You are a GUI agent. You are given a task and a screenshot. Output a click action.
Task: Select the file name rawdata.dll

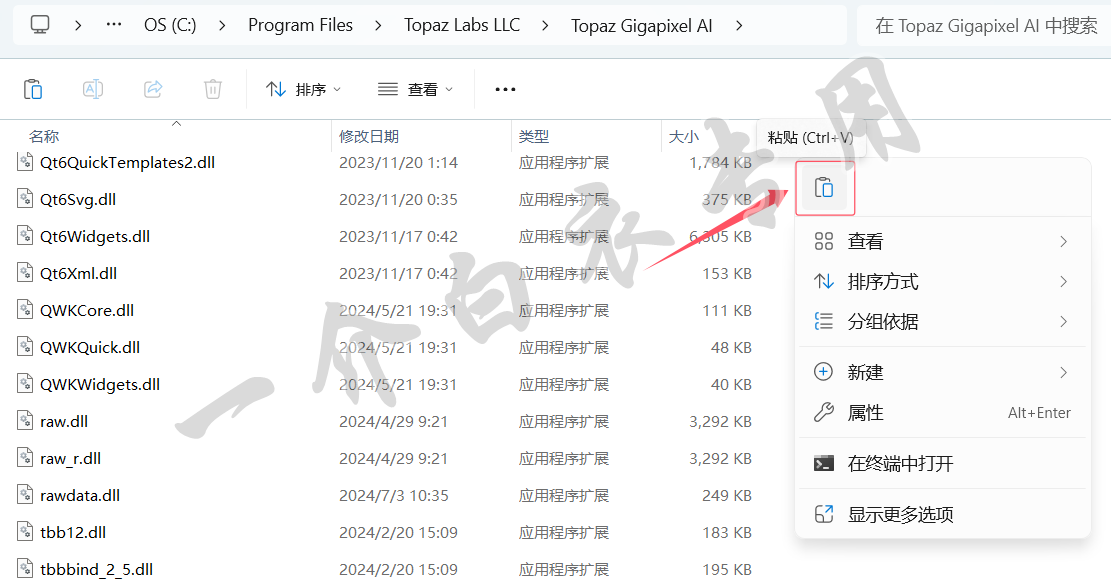(x=80, y=495)
